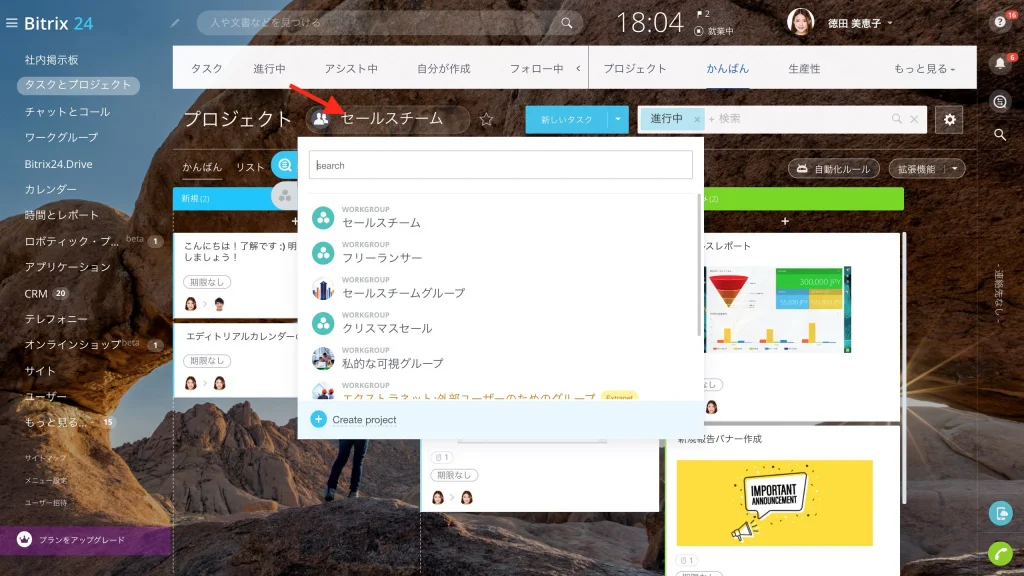Click the Create project plus icon
The height and width of the screenshot is (576, 1024).
[318, 419]
